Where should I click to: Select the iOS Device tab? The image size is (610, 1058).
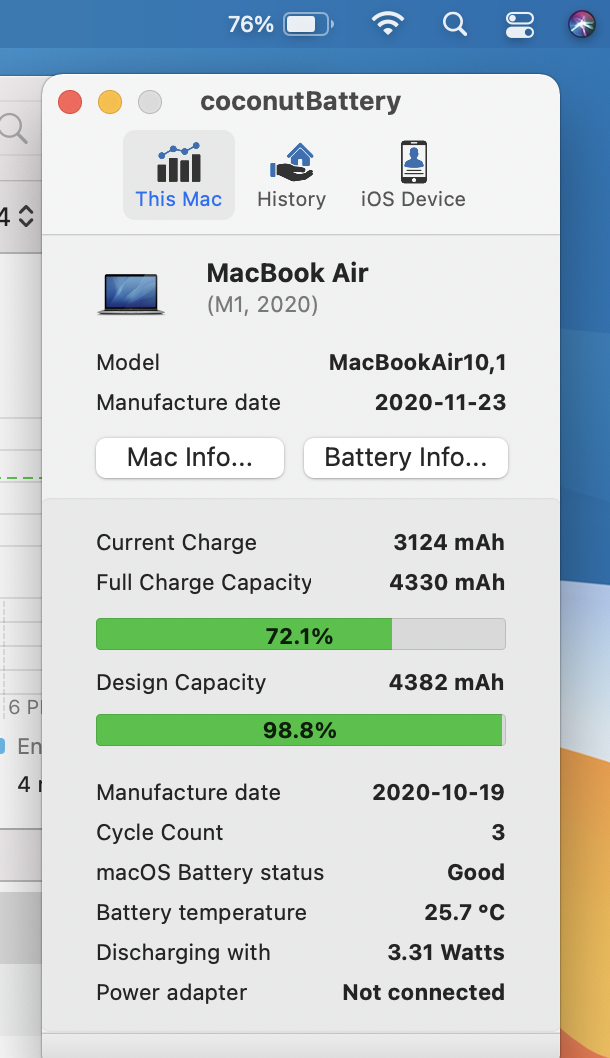pyautogui.click(x=413, y=175)
